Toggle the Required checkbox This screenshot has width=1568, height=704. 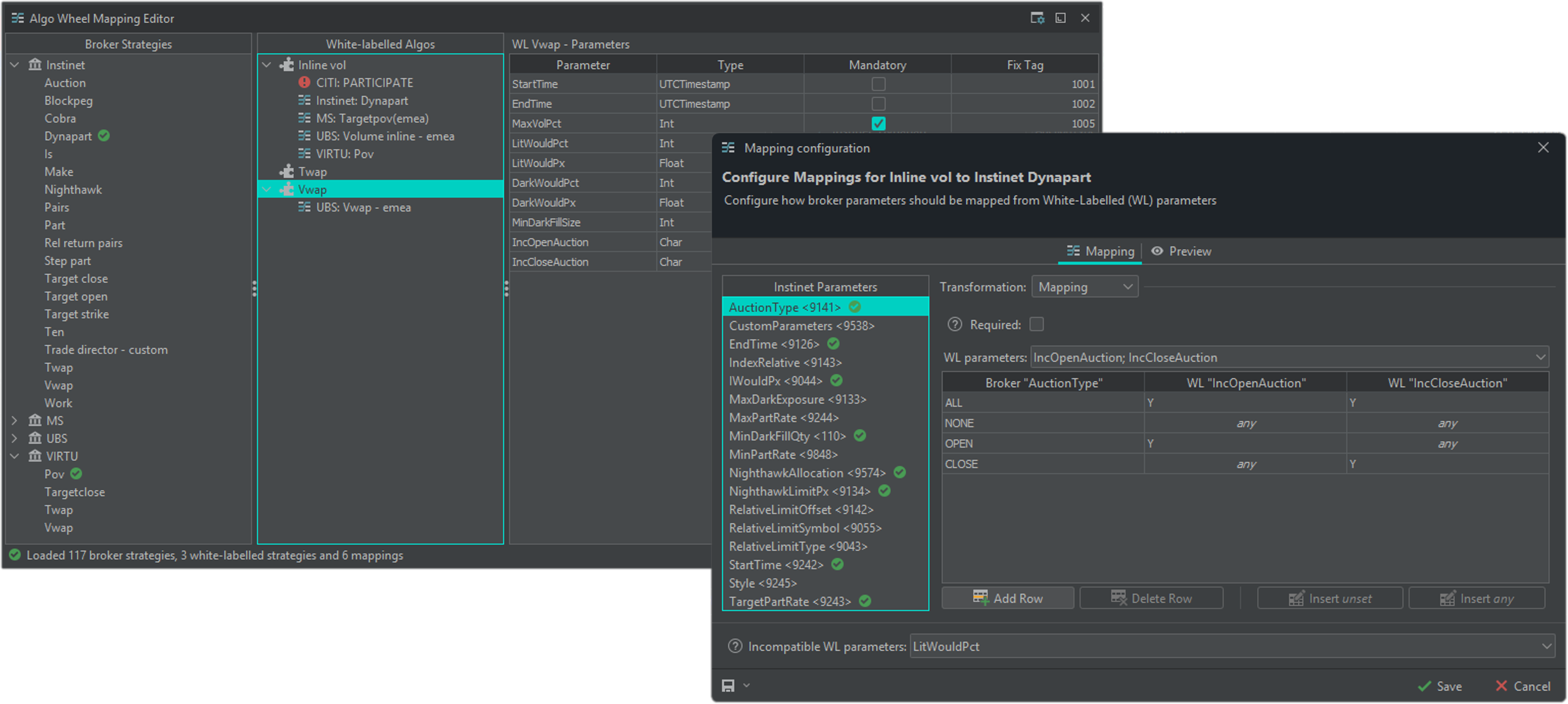[1036, 324]
